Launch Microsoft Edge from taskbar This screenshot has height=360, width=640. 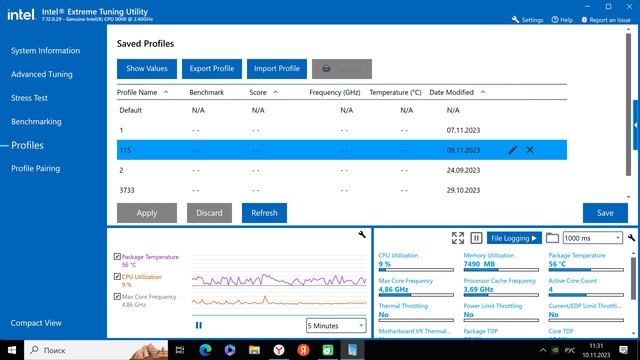(x=205, y=350)
